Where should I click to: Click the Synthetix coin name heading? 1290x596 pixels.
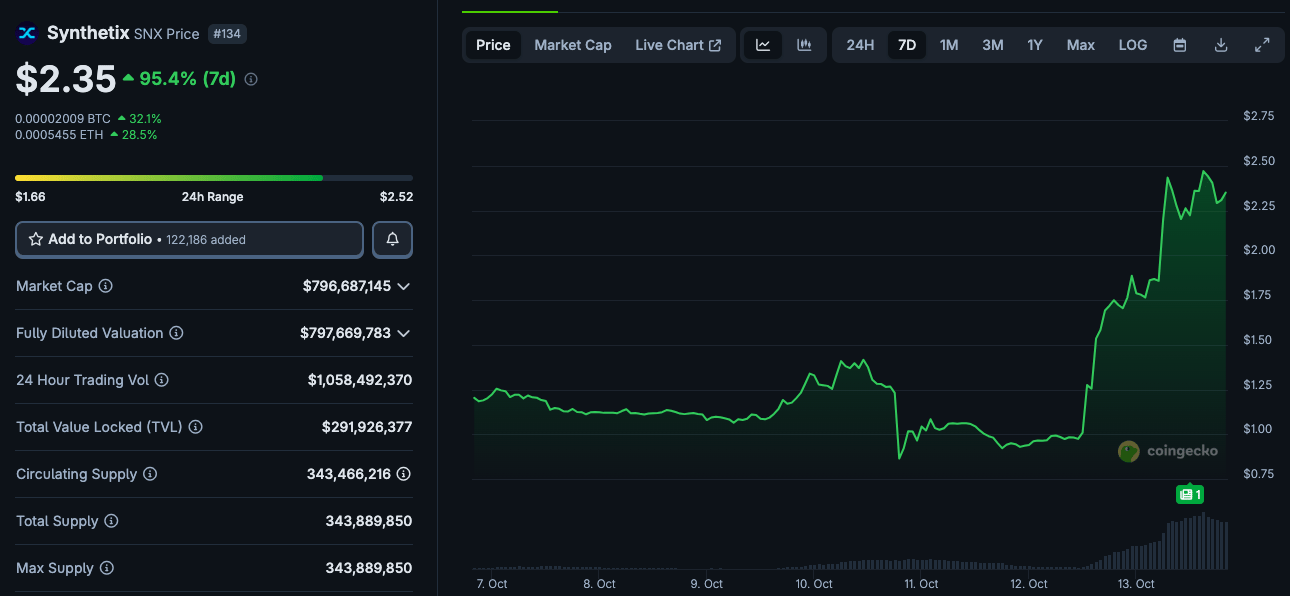pos(88,33)
